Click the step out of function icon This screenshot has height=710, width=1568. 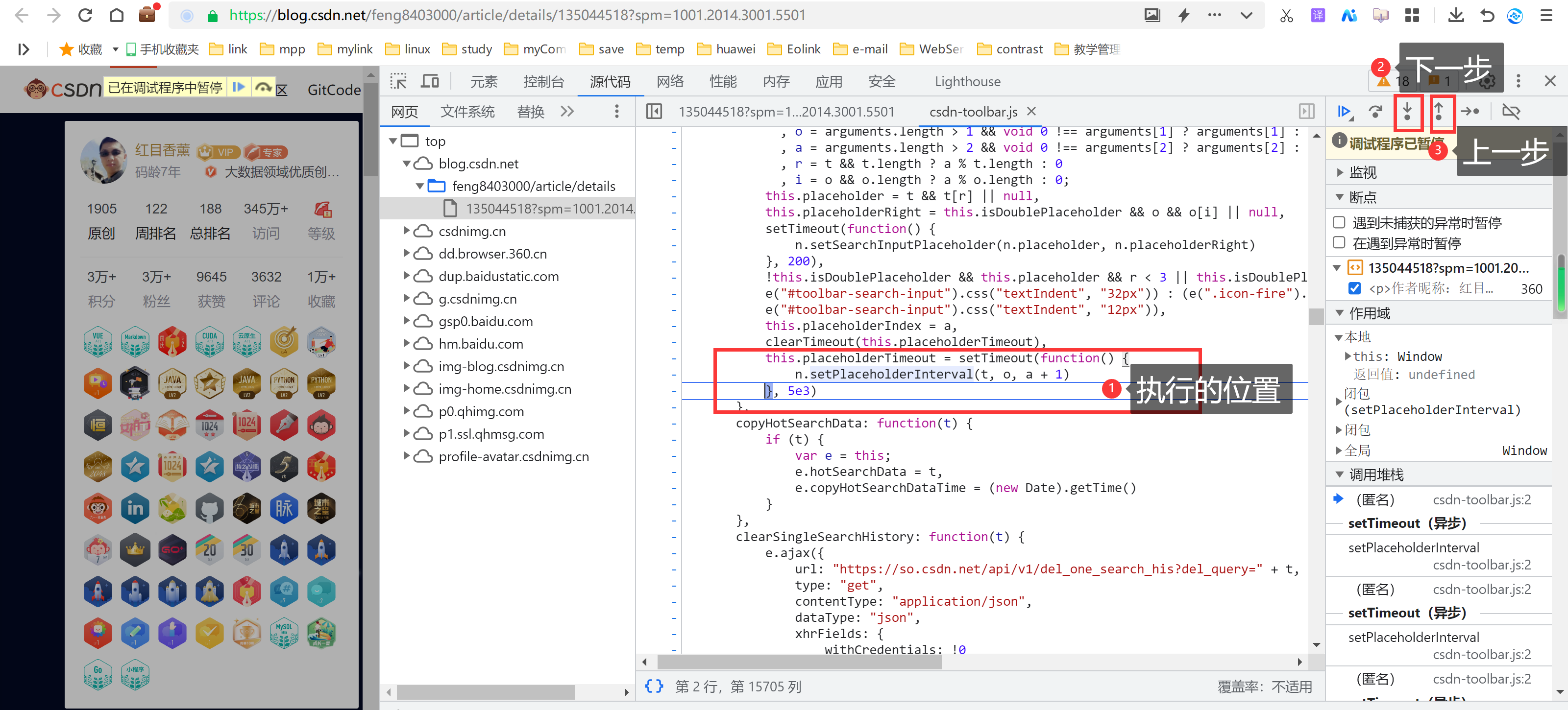tap(1438, 111)
